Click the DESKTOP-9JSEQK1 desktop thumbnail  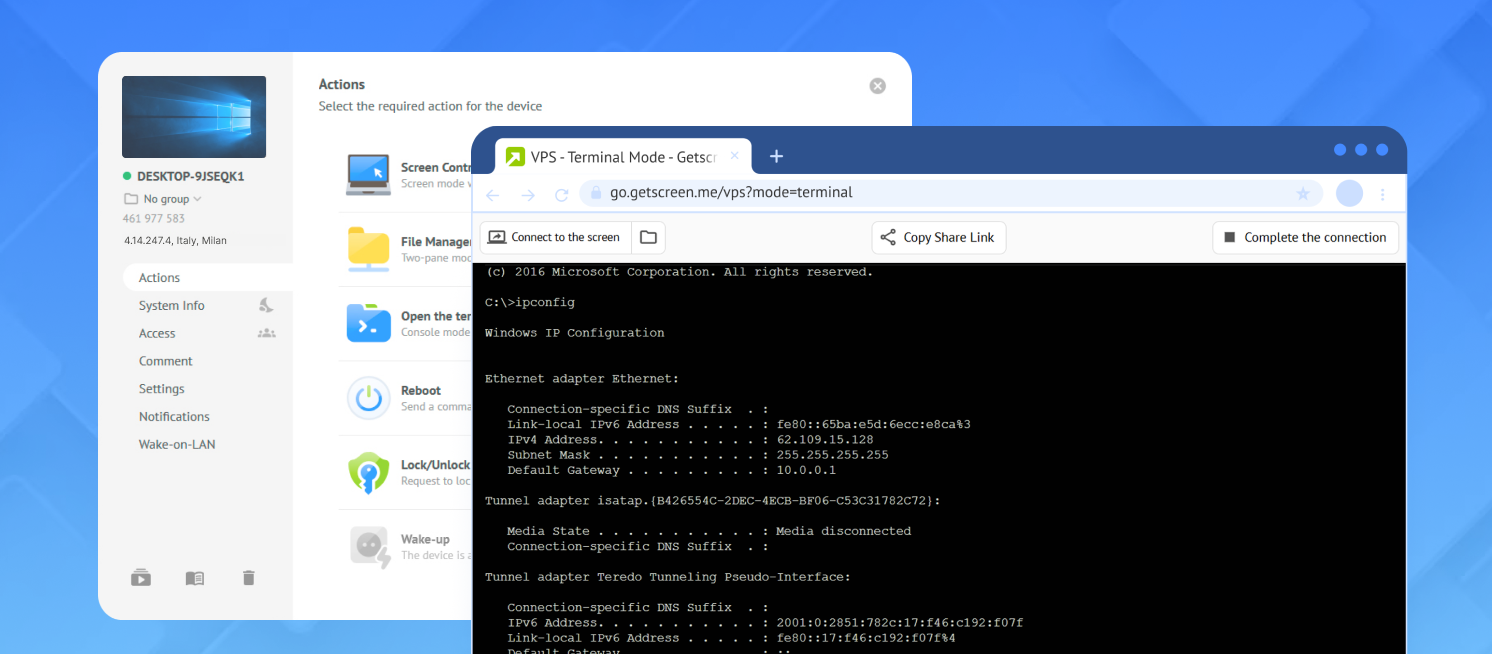point(194,117)
